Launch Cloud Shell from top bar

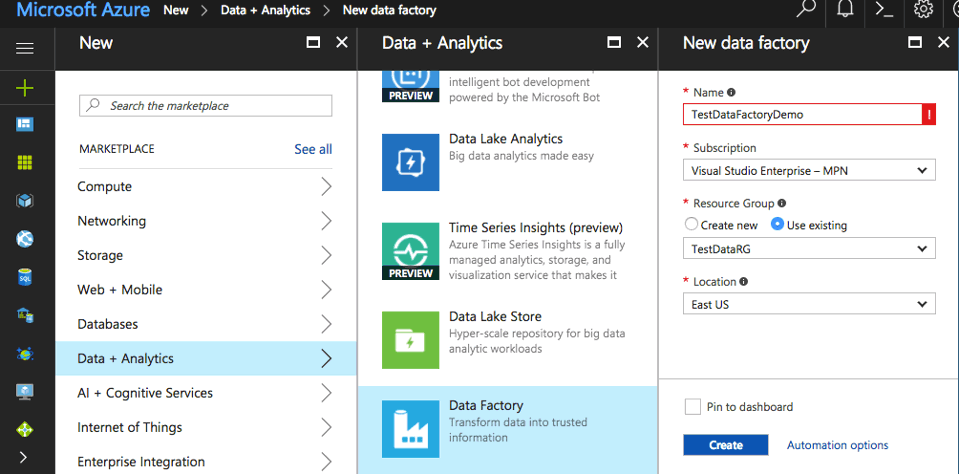(884, 10)
